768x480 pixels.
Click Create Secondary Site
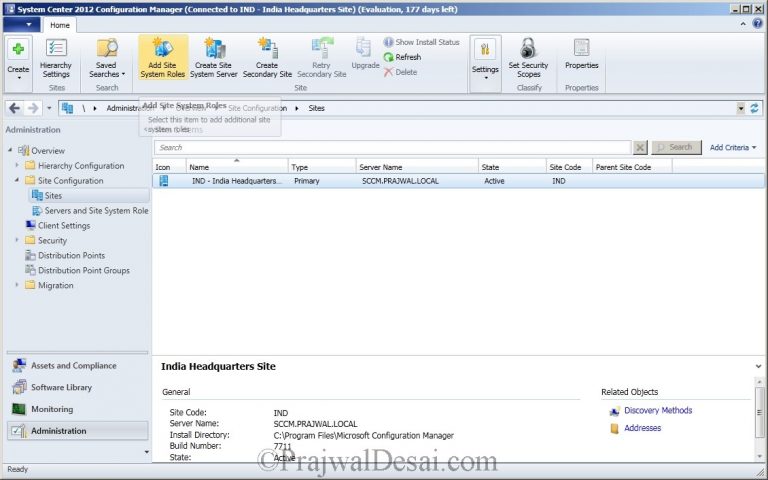[267, 59]
